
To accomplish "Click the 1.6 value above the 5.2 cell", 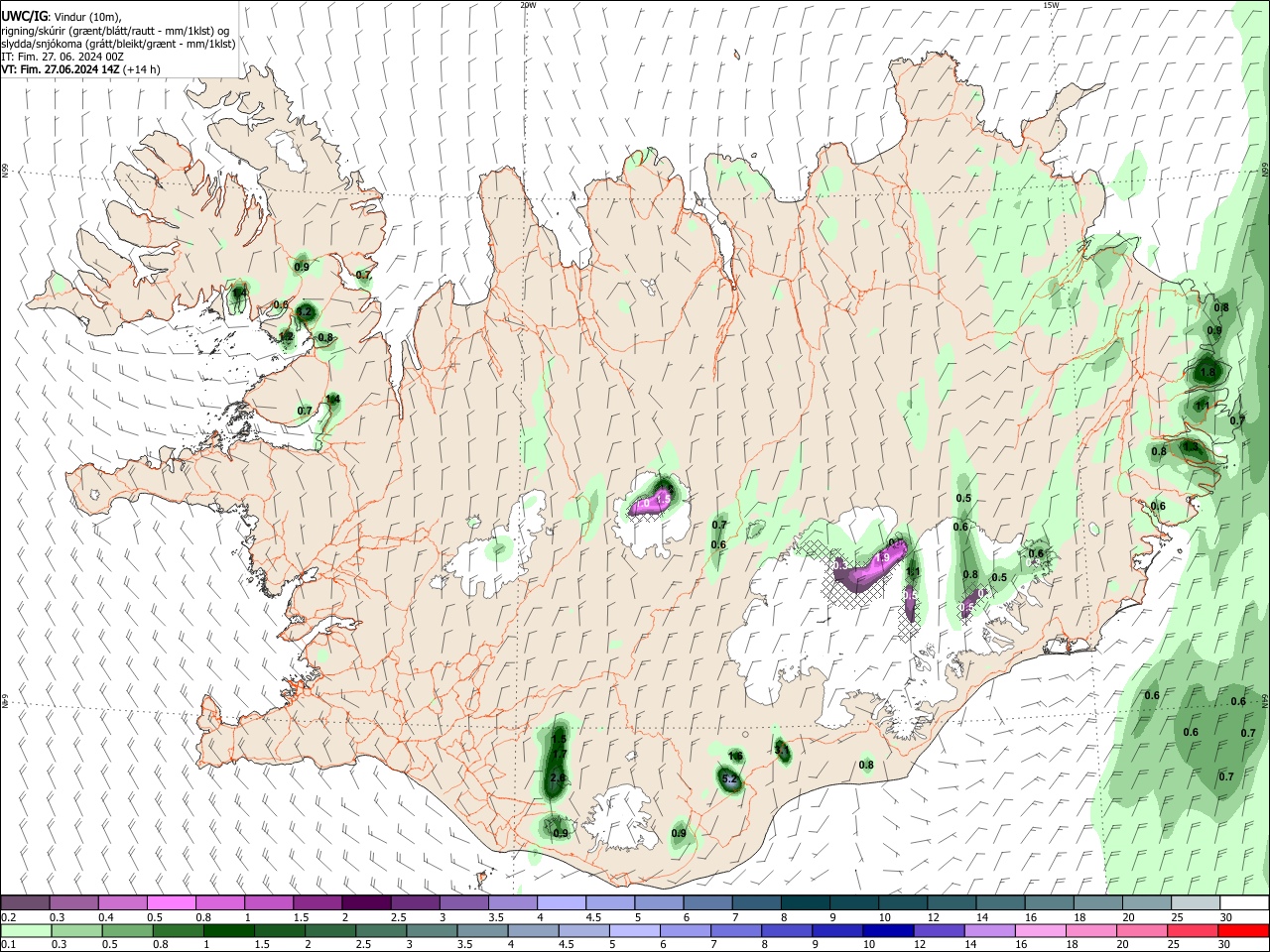I will [735, 757].
